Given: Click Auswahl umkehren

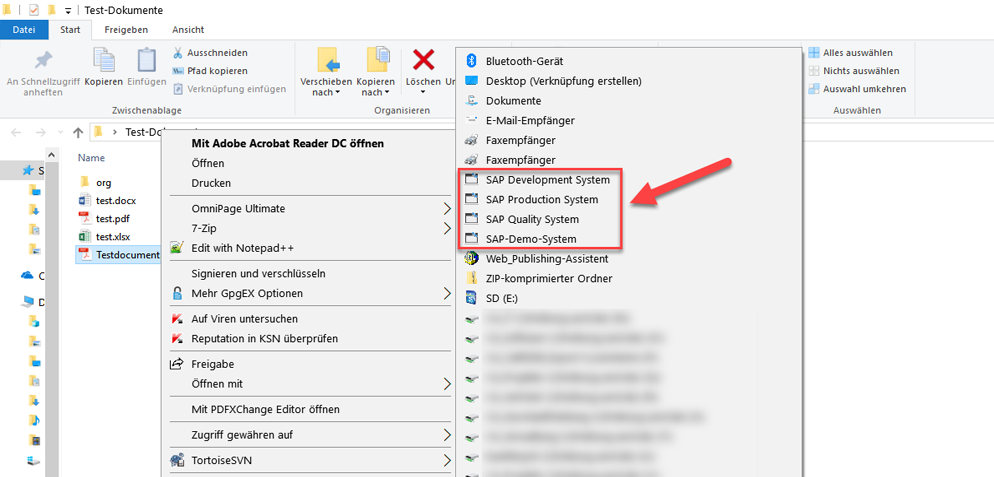Looking at the screenshot, I should [x=857, y=89].
